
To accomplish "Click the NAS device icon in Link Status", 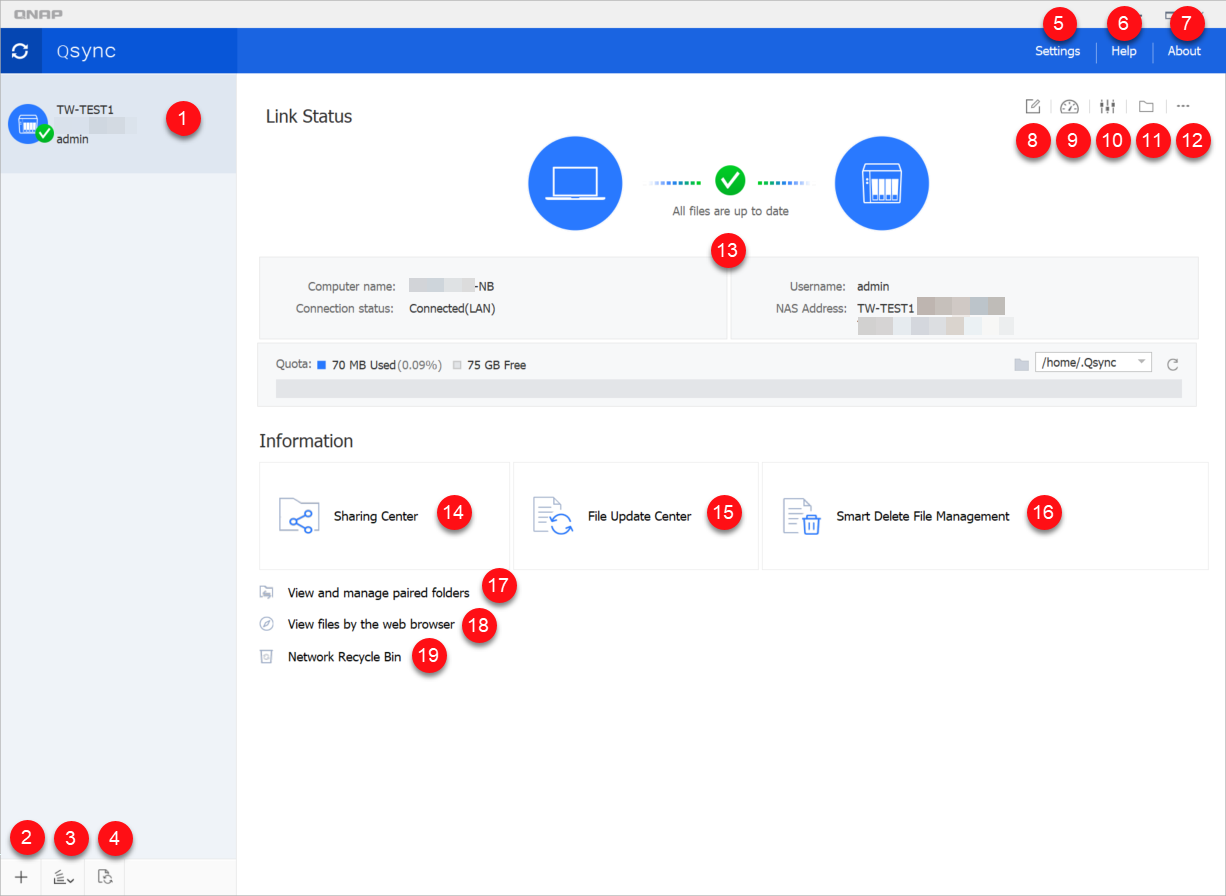I will pos(881,183).
